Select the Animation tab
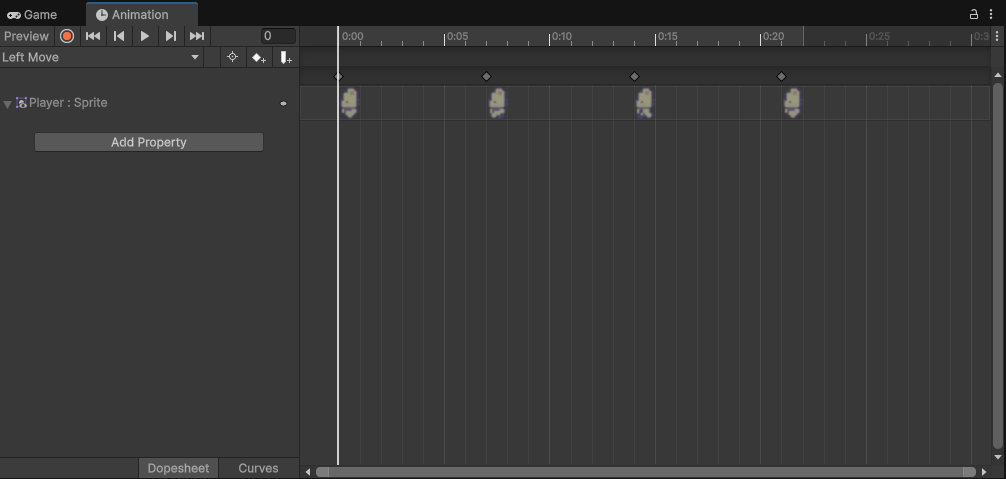 pyautogui.click(x=141, y=14)
